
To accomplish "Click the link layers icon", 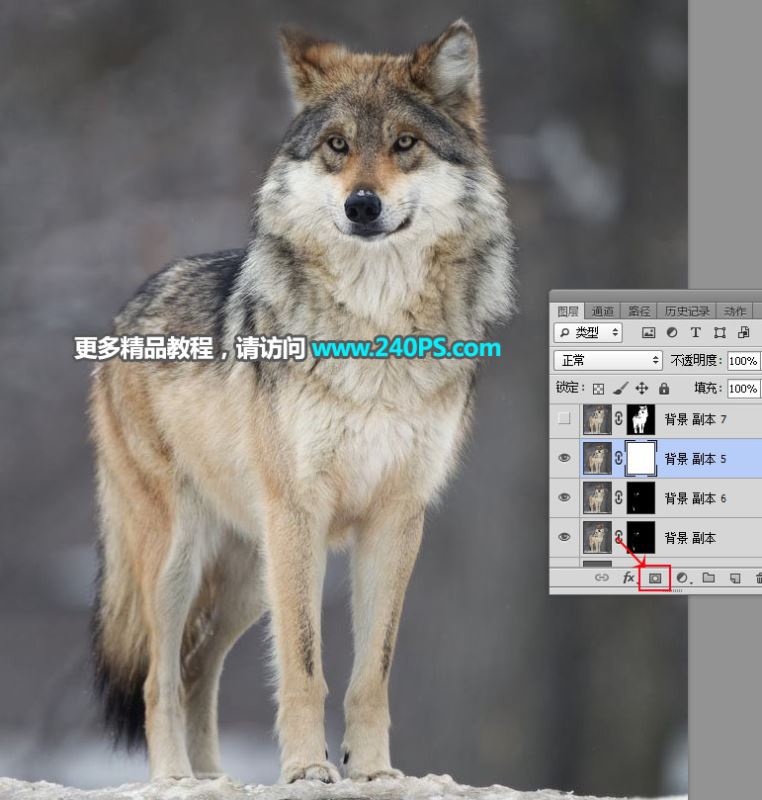I will (x=602, y=578).
